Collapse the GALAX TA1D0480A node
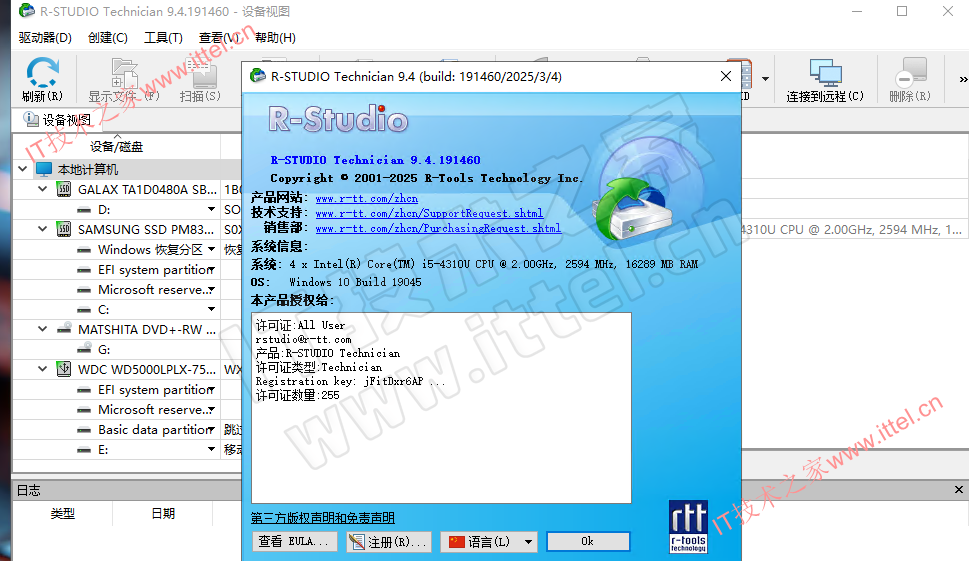This screenshot has height=561, width=969. pyautogui.click(x=42, y=189)
